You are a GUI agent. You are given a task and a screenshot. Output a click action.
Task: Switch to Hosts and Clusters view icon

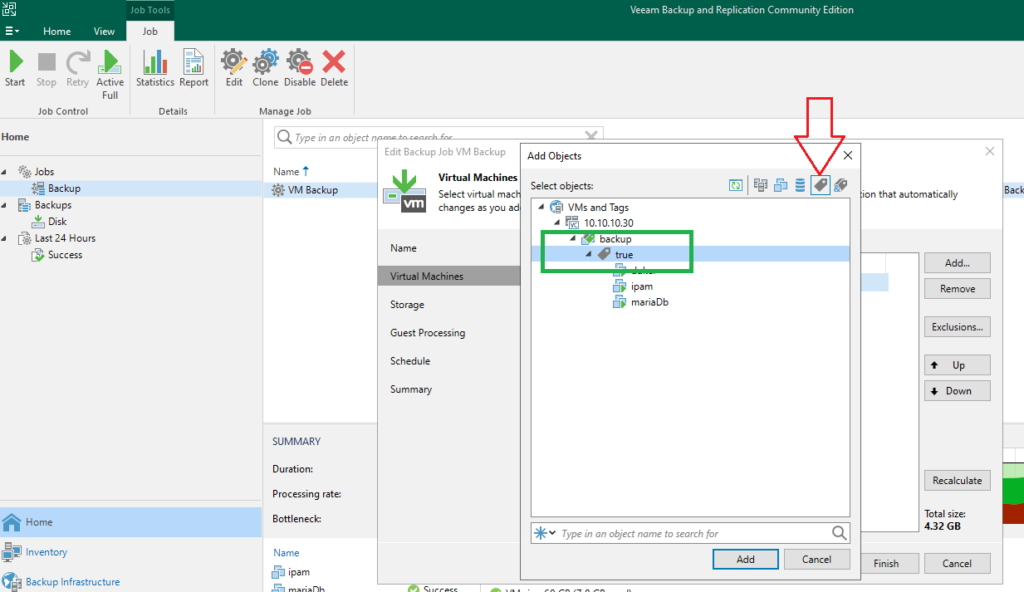760,186
